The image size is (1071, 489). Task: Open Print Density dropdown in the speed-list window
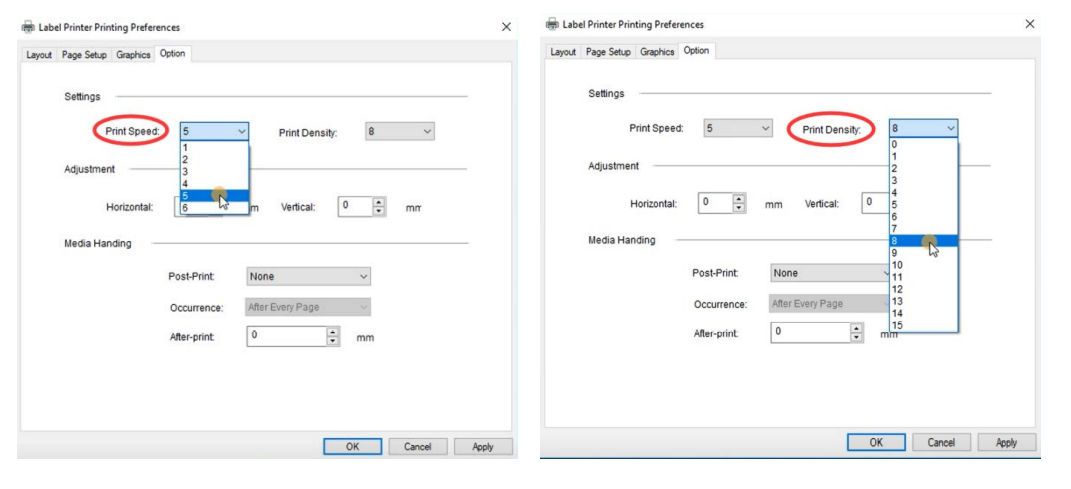click(400, 132)
